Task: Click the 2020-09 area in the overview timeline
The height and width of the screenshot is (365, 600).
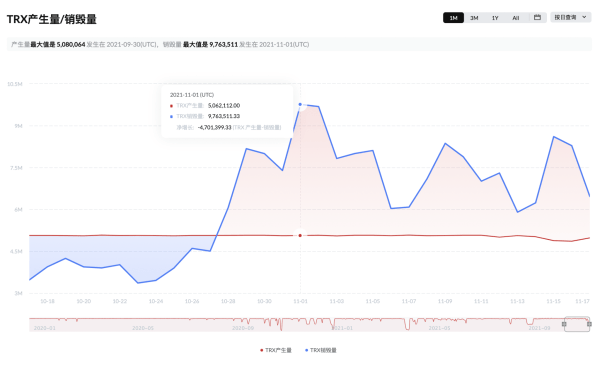Action: click(x=243, y=328)
